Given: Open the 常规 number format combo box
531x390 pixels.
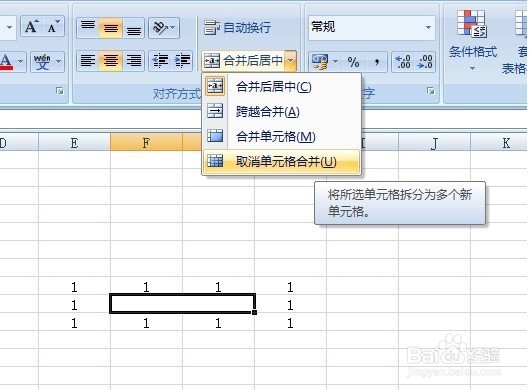Looking at the screenshot, I should coord(371,27).
